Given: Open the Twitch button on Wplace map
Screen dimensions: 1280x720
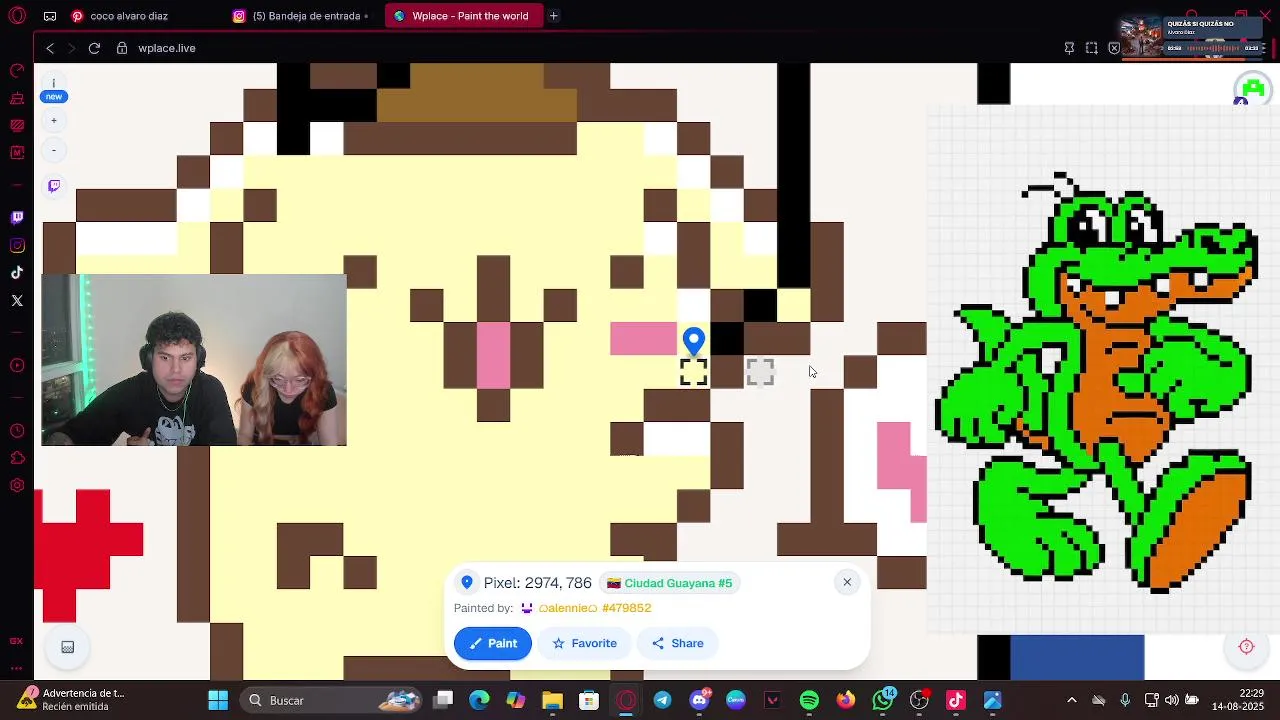Looking at the screenshot, I should (54, 186).
